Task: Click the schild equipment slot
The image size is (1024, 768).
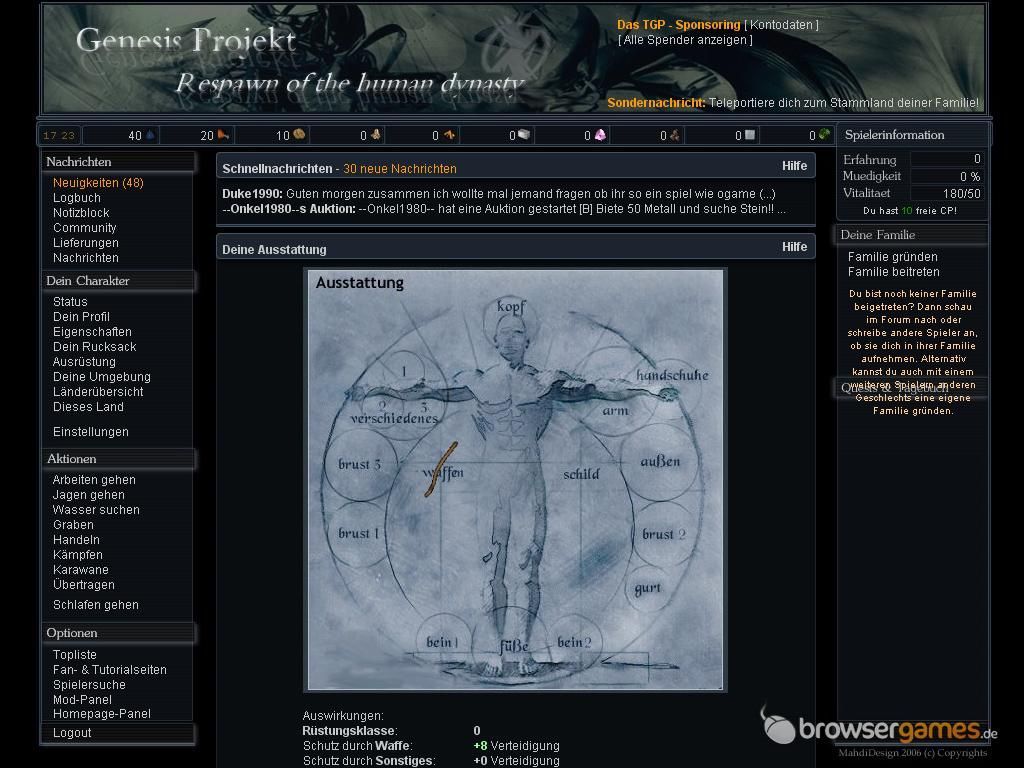Action: 581,474
